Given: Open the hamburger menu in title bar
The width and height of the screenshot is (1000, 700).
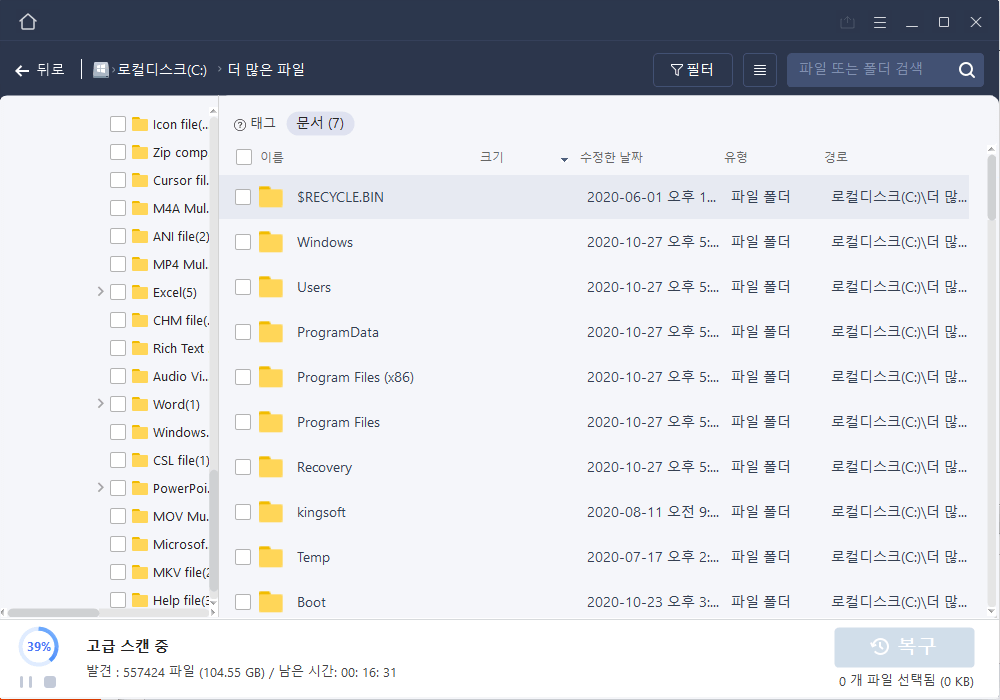Looking at the screenshot, I should [880, 22].
